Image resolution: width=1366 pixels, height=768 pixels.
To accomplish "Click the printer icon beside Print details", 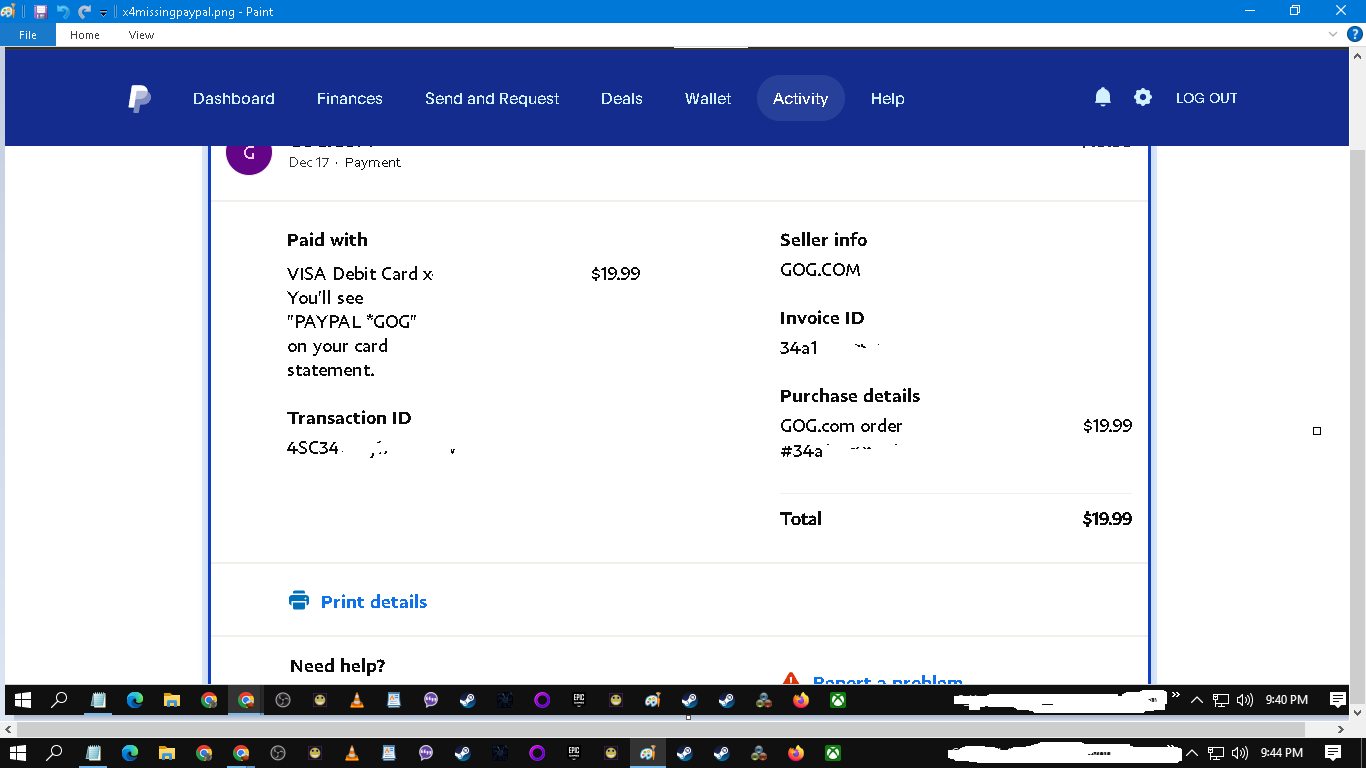I will point(299,601).
